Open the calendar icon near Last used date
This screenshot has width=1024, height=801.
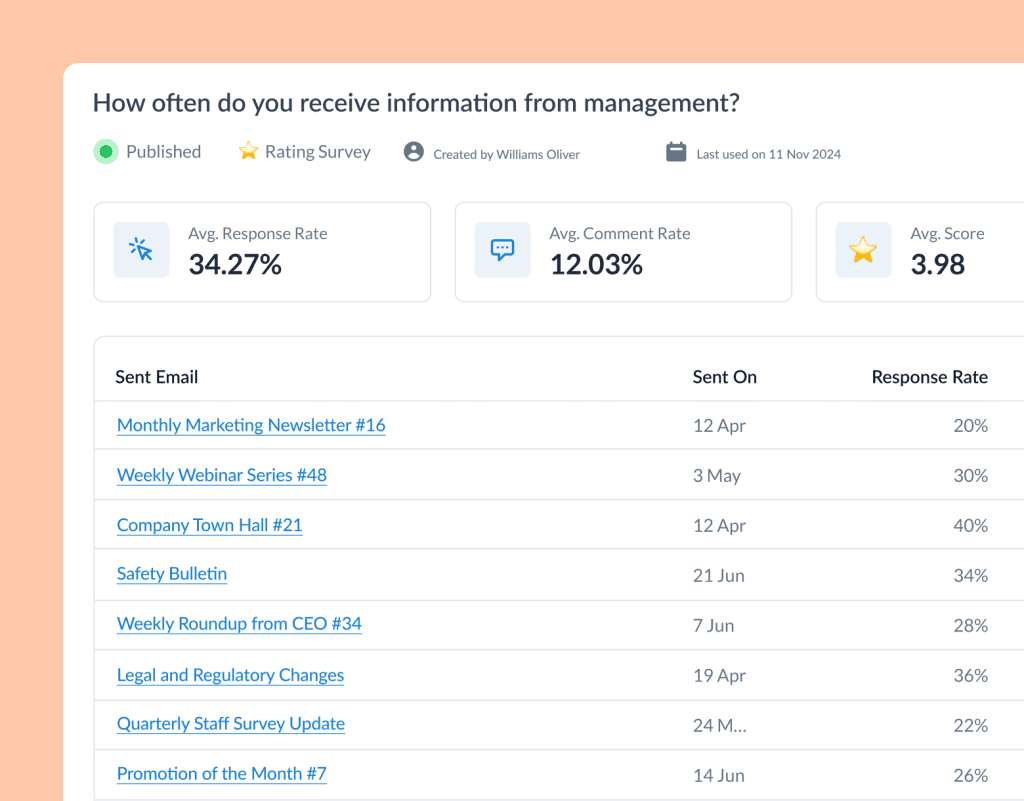(x=676, y=152)
